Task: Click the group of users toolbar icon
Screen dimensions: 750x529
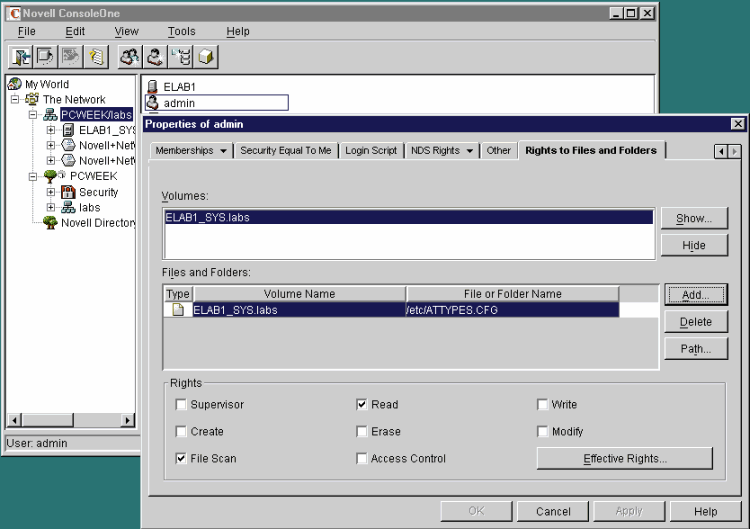Action: [130, 57]
